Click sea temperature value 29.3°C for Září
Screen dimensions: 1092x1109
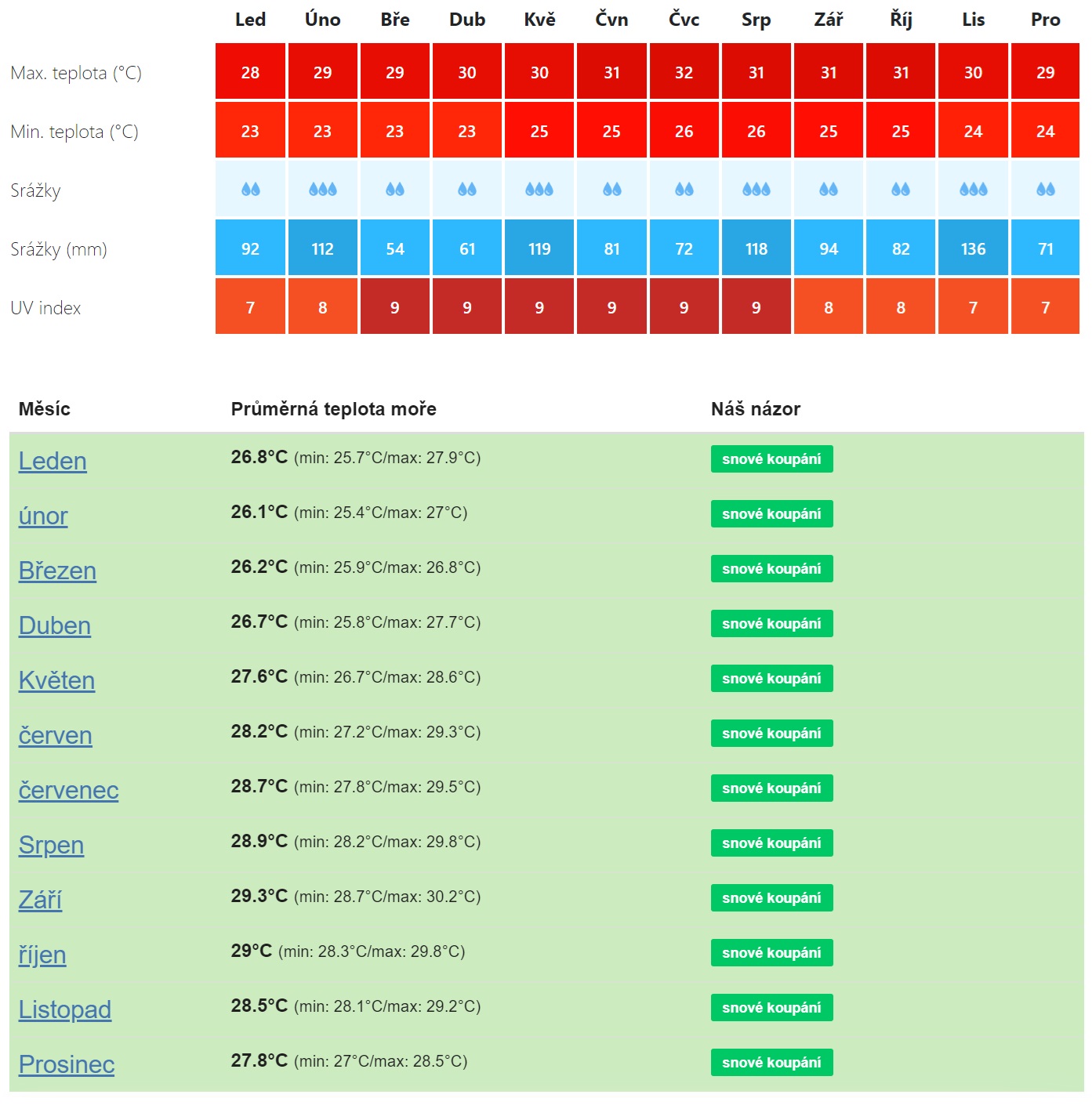pyautogui.click(x=259, y=896)
